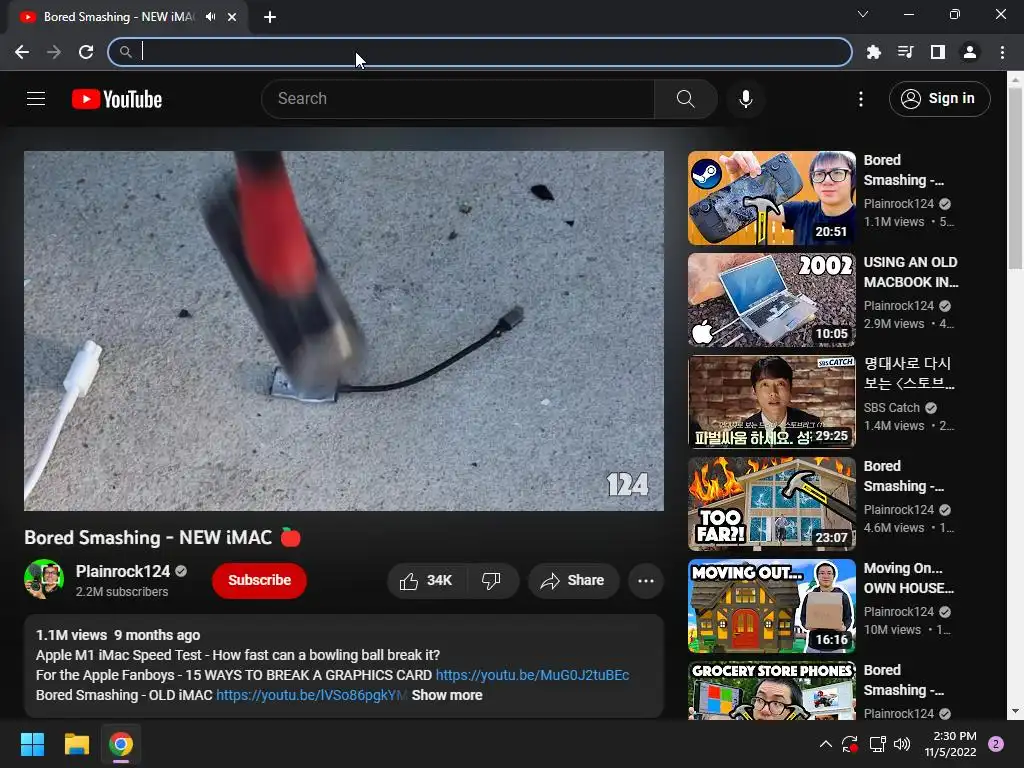
Task: Open Plainrock124 channel avatar
Action: pyautogui.click(x=44, y=579)
